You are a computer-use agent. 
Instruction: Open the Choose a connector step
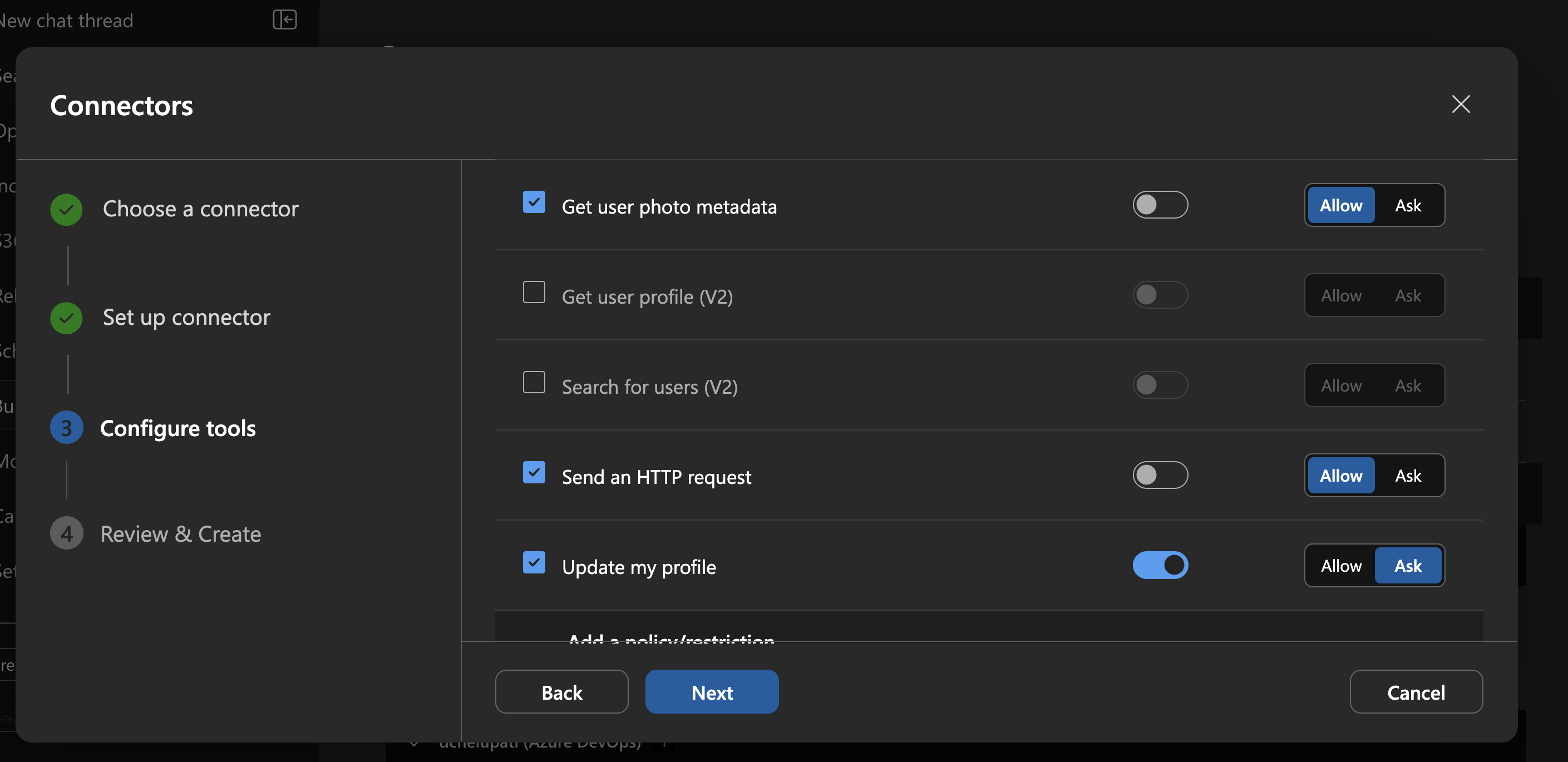click(200, 209)
